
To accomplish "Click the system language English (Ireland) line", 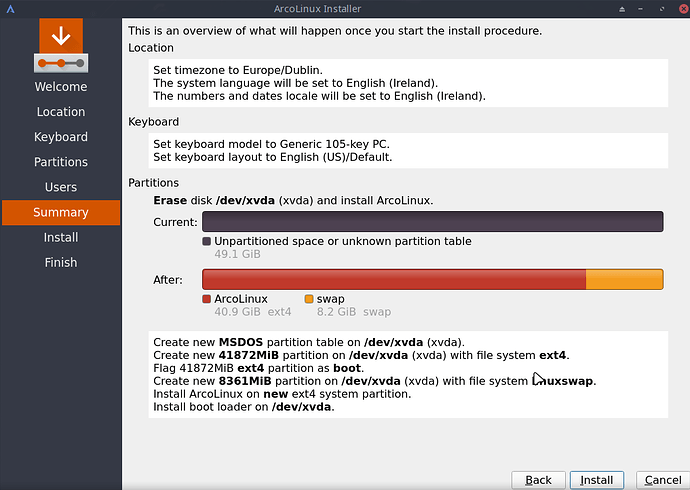I will [295, 83].
